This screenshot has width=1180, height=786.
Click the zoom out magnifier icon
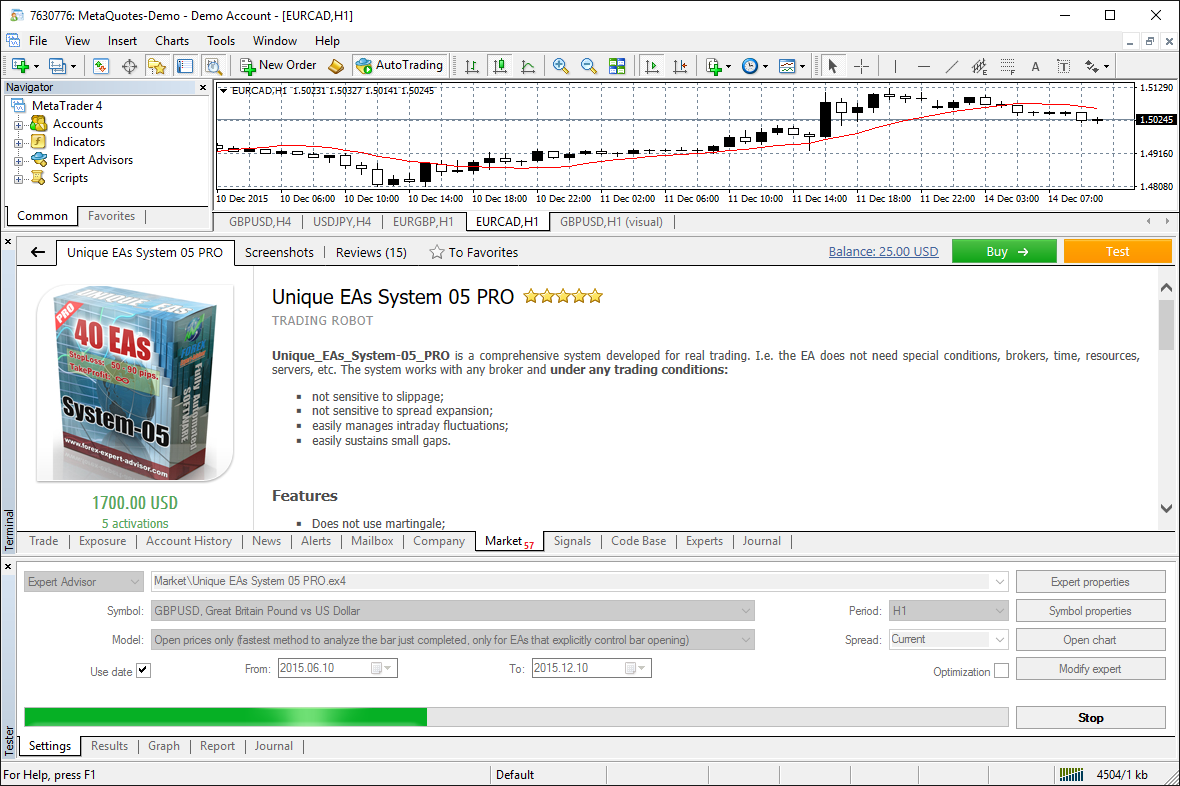(589, 66)
